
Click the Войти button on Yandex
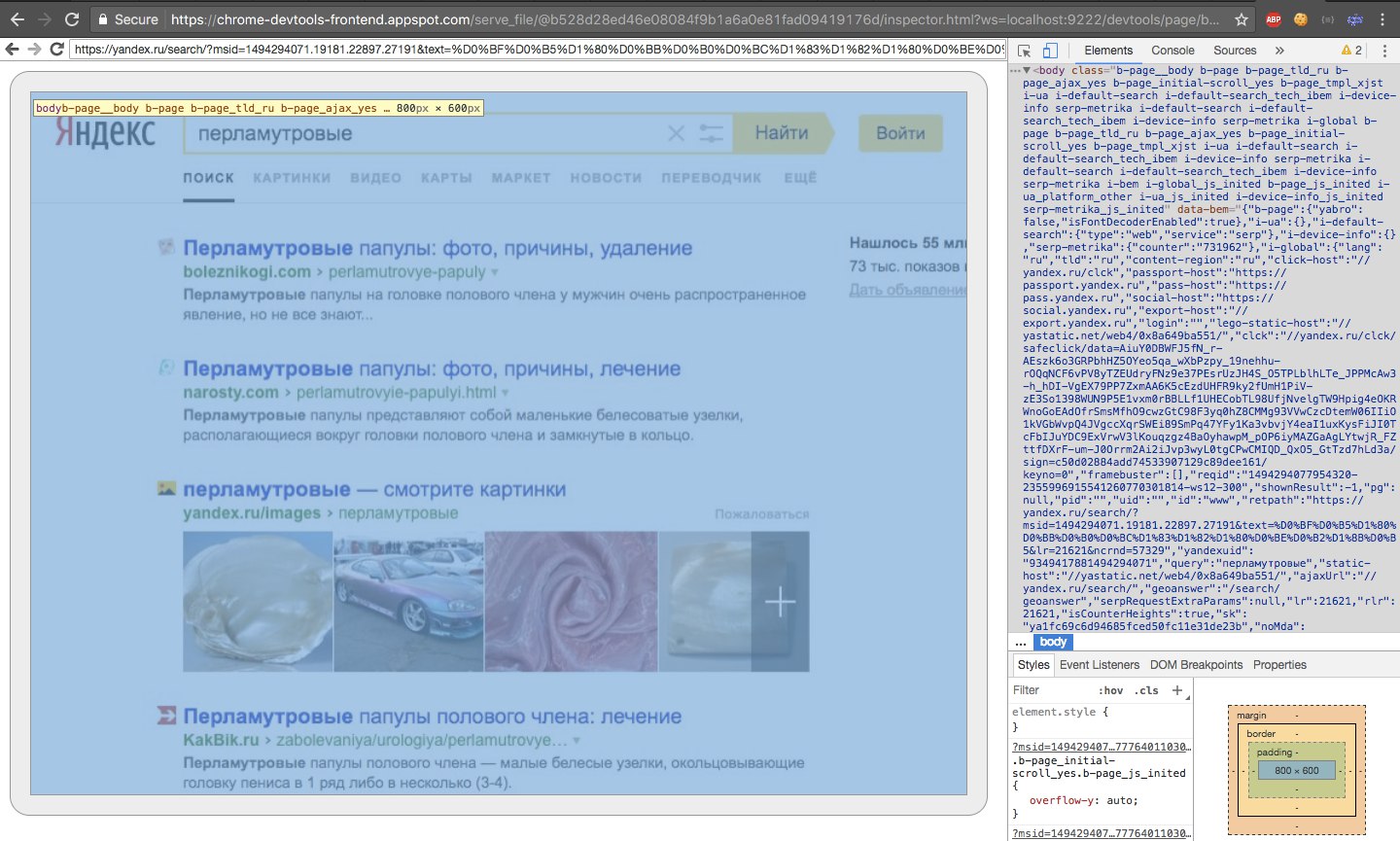(899, 134)
